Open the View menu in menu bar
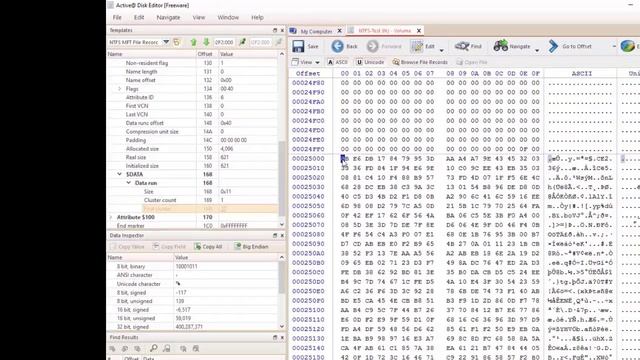640x360 pixels. (x=199, y=18)
